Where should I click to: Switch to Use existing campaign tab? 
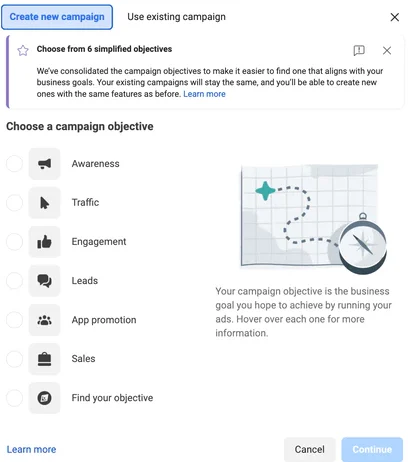[176, 17]
